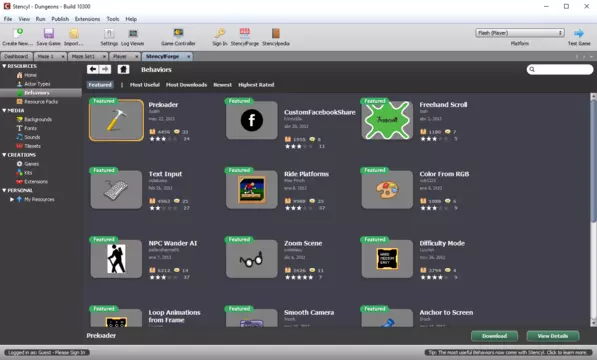The height and width of the screenshot is (360, 597).
Task: Switch to the Dashboard tab
Action: click(x=16, y=56)
